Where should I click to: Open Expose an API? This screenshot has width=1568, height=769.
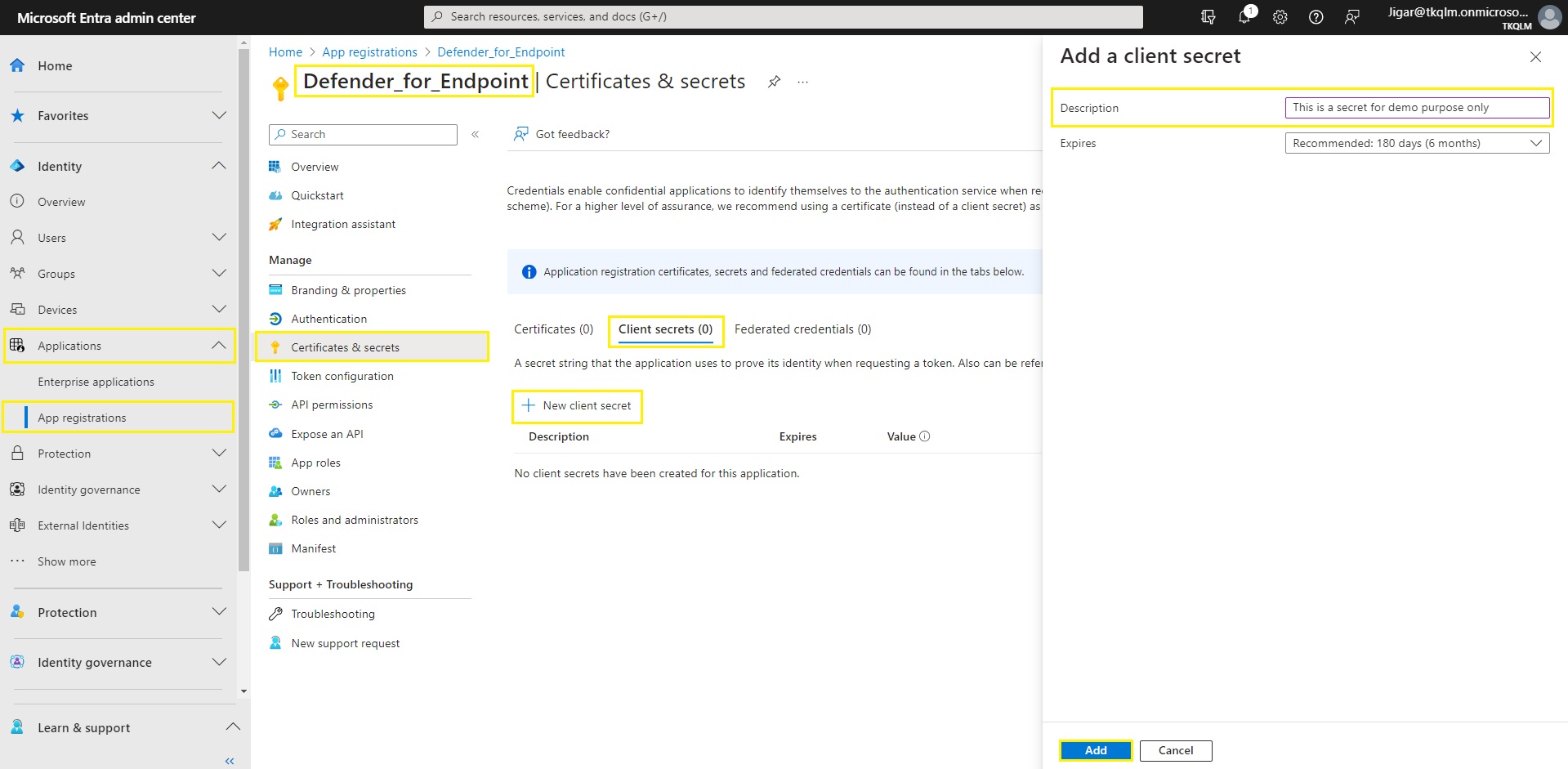coord(327,434)
